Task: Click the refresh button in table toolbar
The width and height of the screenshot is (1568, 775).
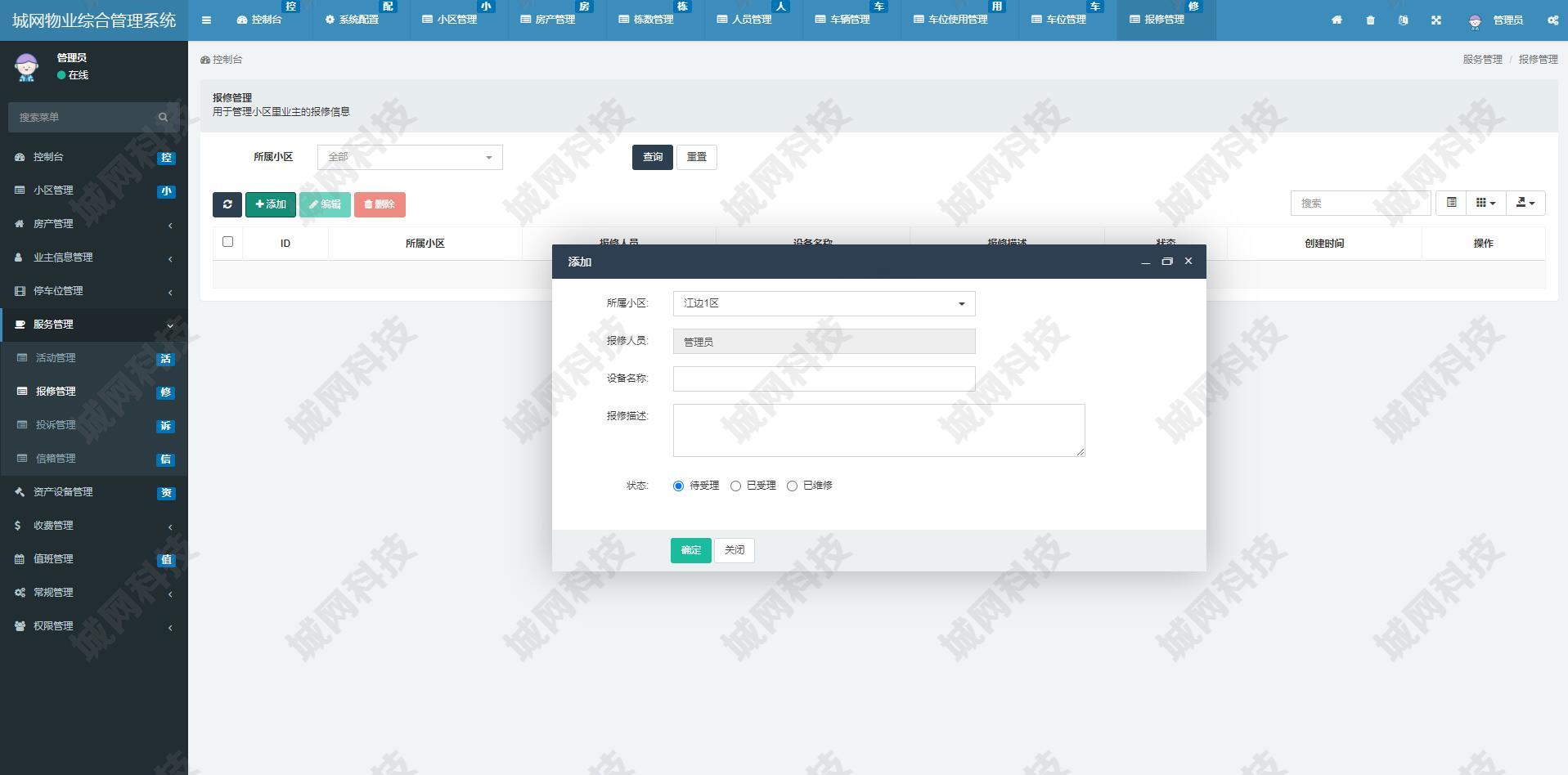Action: (x=227, y=204)
